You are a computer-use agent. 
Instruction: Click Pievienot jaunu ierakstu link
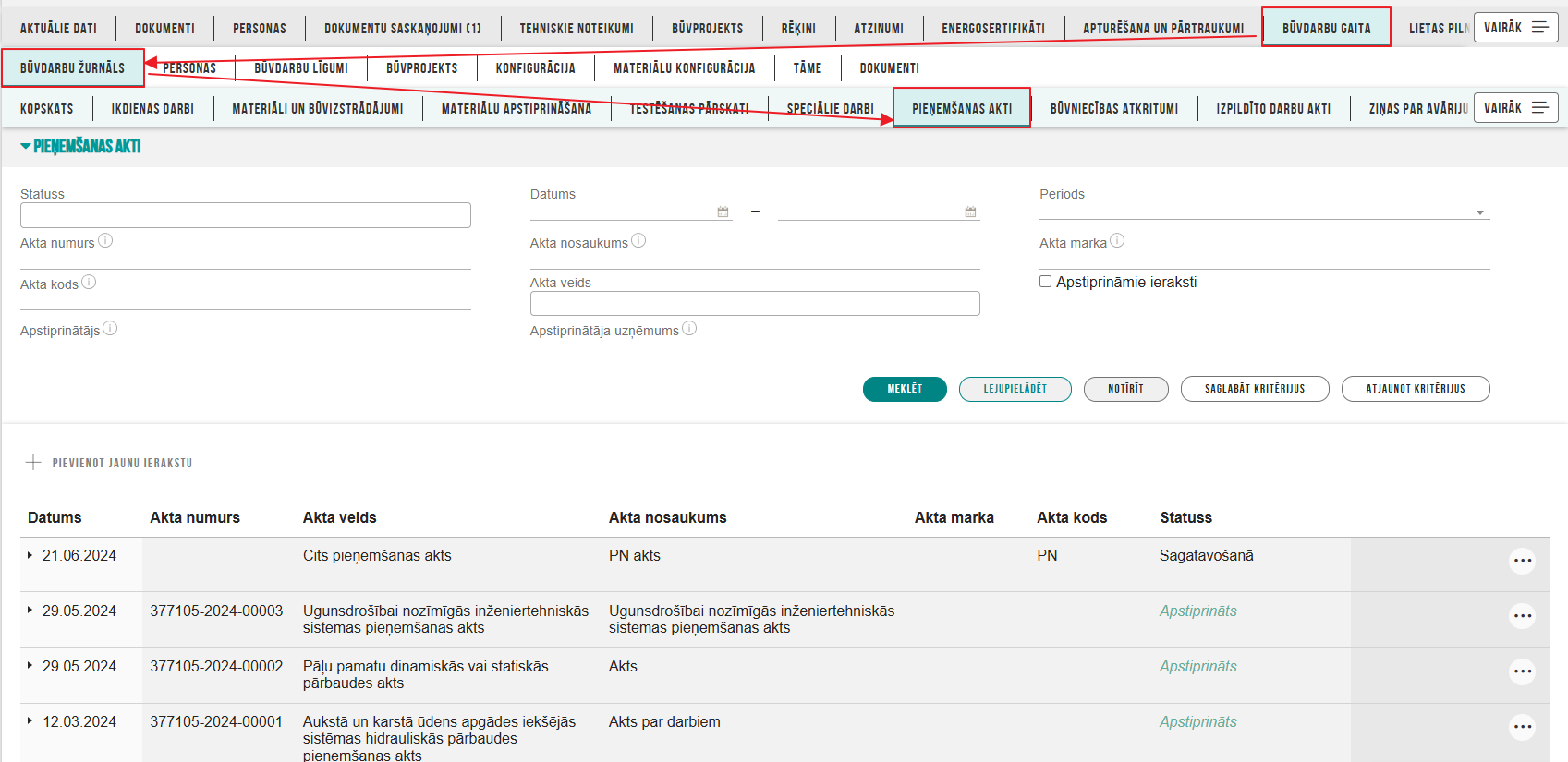pos(122,463)
